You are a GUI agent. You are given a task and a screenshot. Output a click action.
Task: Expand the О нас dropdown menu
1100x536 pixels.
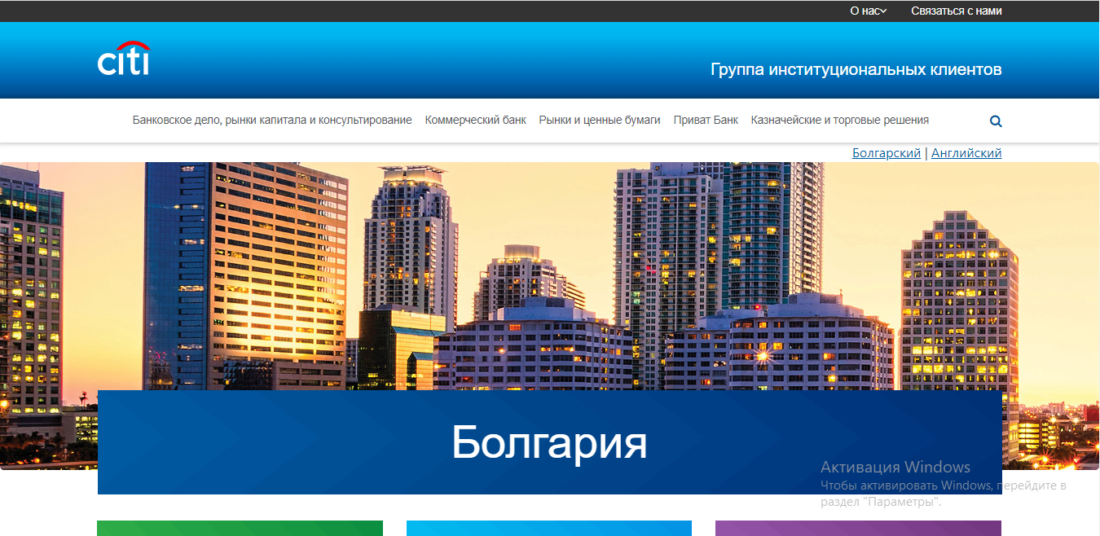865,11
